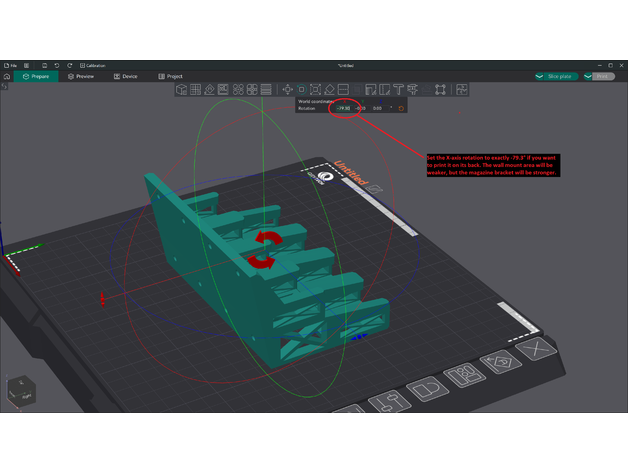Click the Add model cube icon
This screenshot has height=472, width=628.
[182, 90]
